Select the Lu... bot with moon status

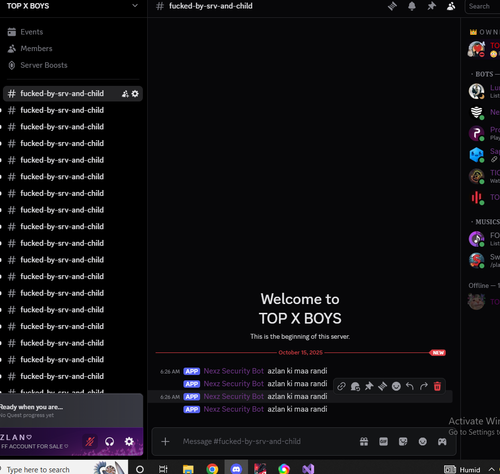(484, 91)
